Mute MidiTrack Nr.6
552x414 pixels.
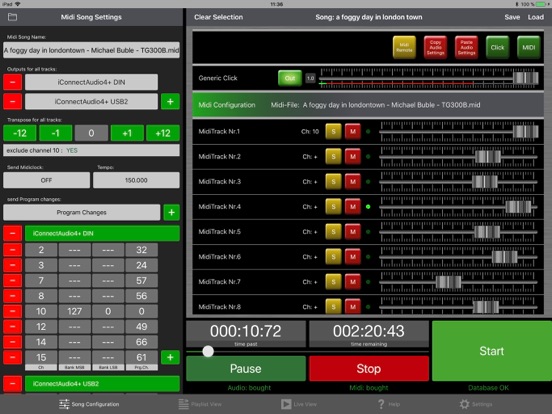[353, 257]
